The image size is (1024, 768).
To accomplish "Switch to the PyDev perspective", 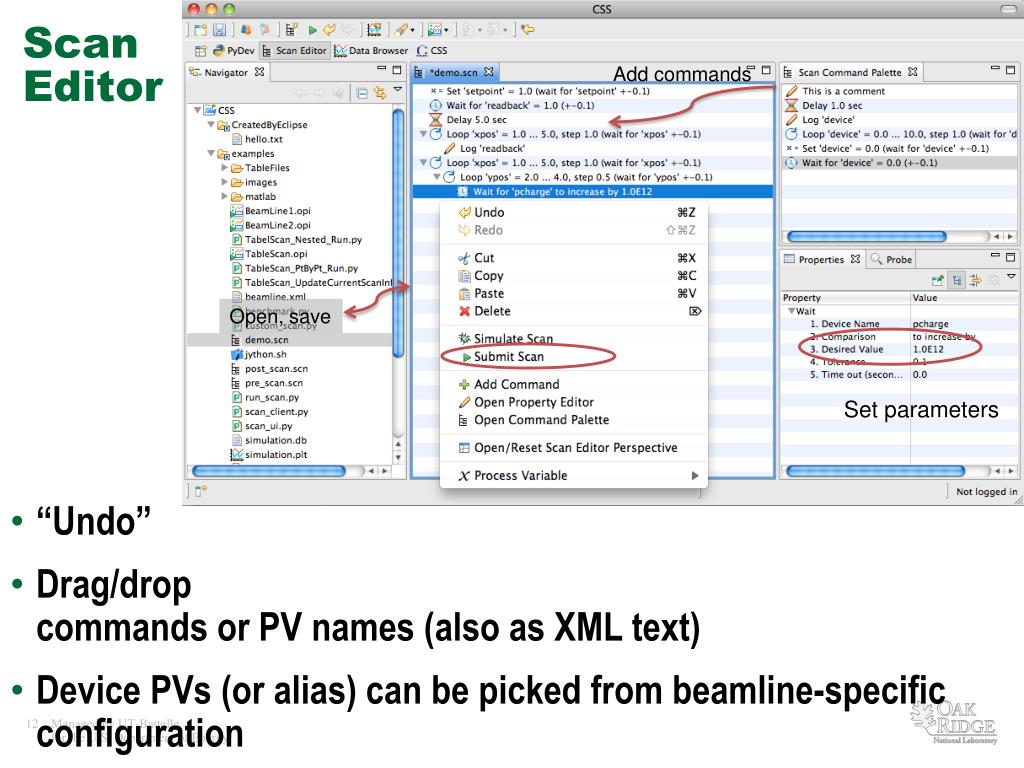I will [x=234, y=50].
